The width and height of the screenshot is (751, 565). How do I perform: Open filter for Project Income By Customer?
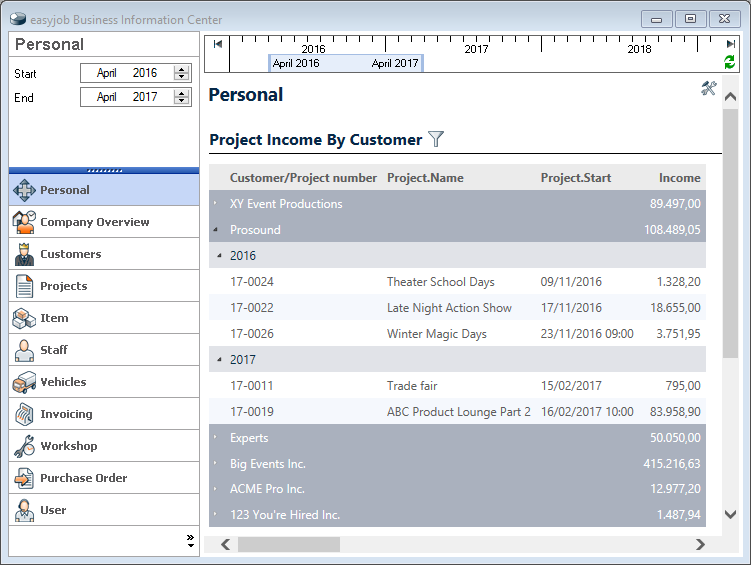tap(435, 139)
